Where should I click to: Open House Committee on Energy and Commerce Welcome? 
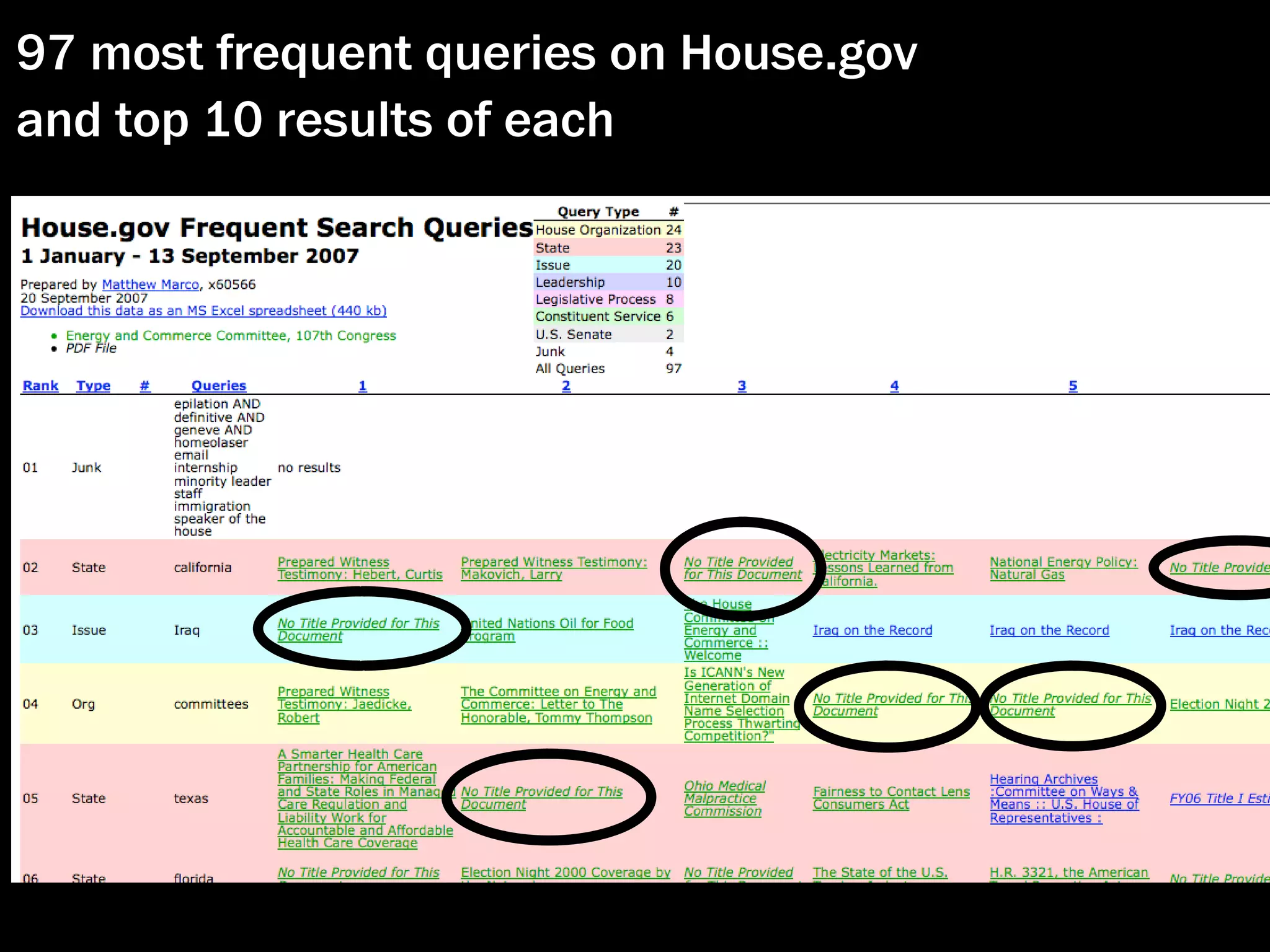tap(728, 629)
